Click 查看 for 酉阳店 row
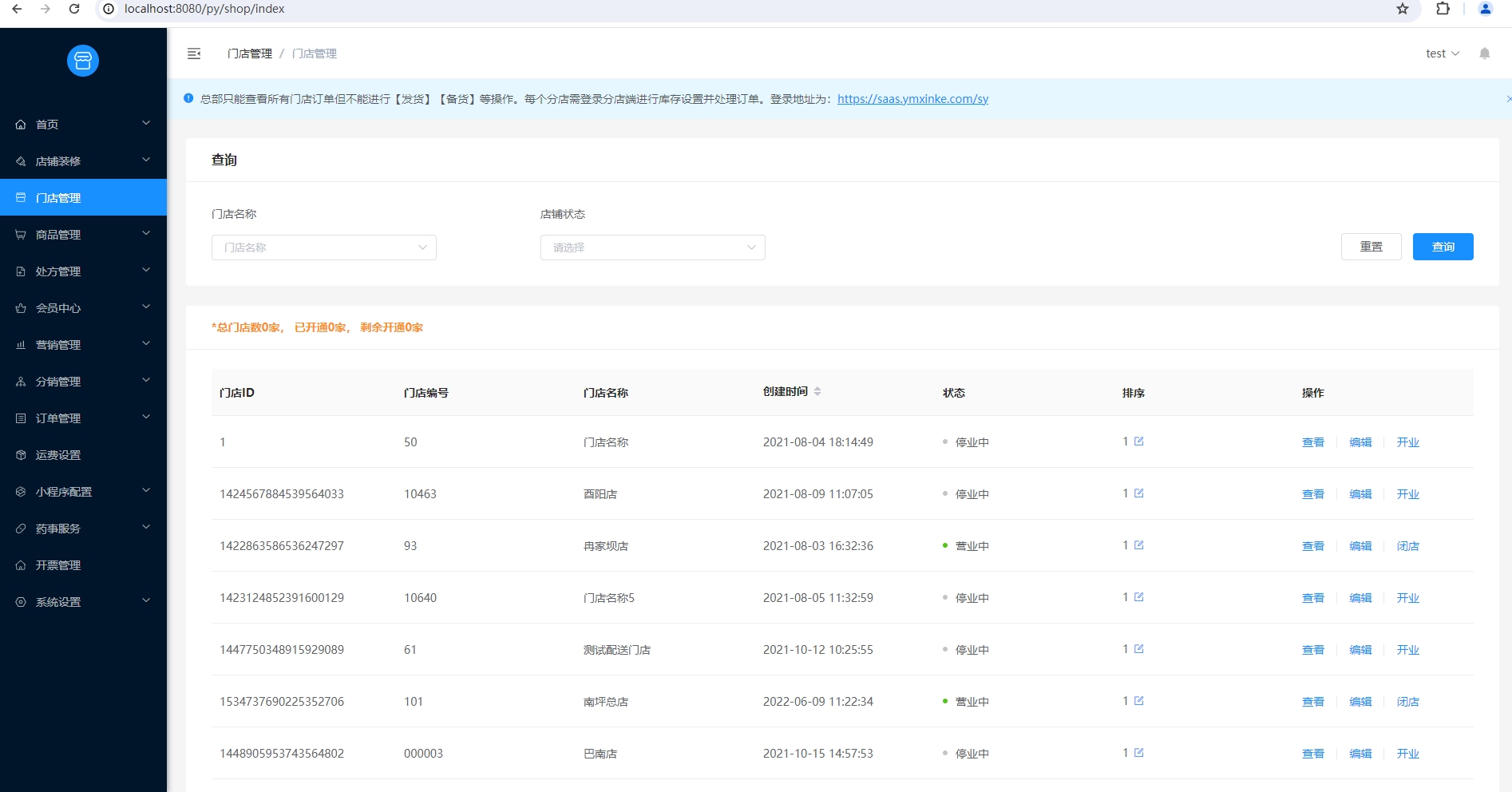Screen dimensions: 1512x792 click(x=1313, y=494)
